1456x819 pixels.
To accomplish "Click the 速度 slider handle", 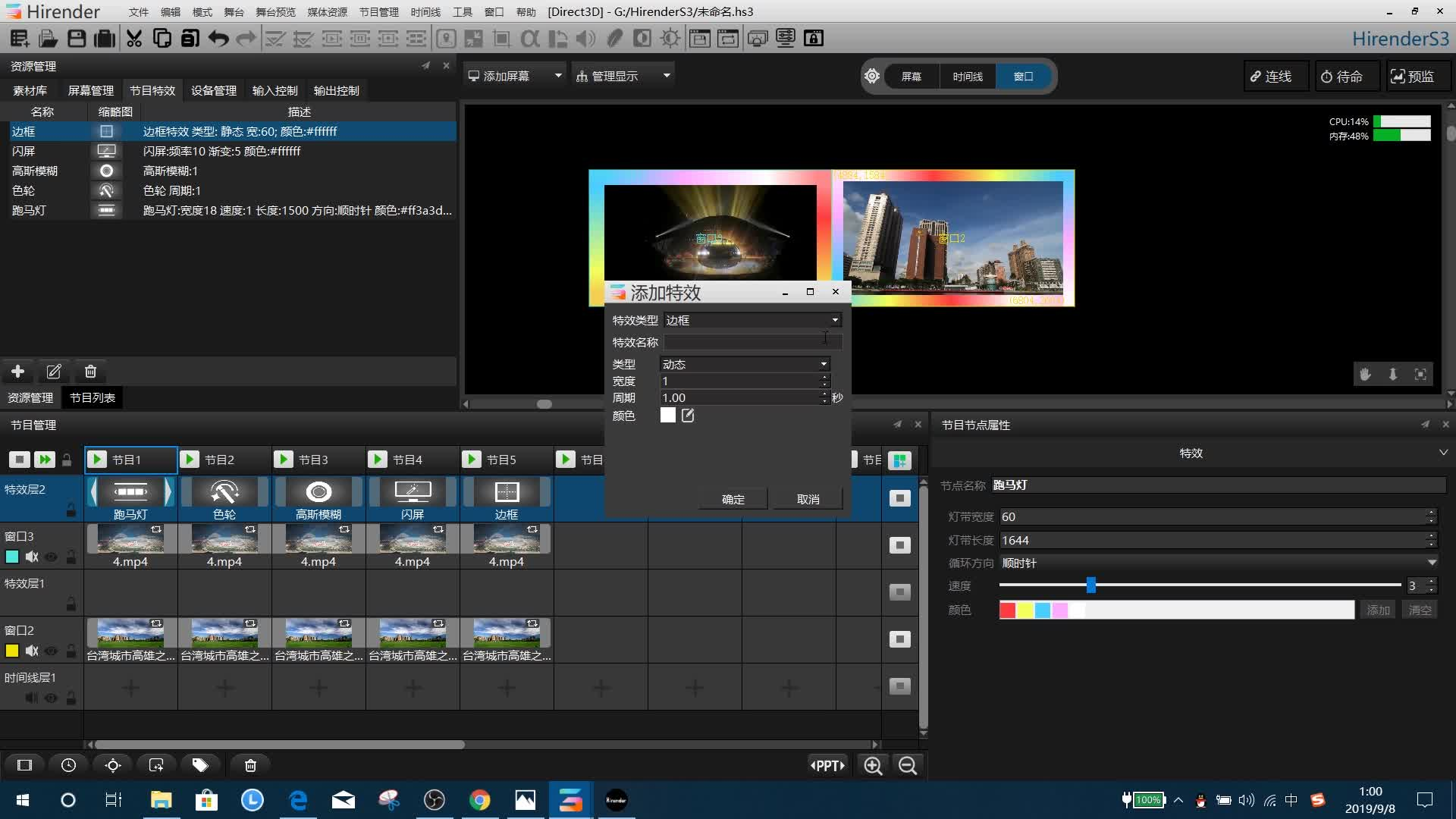I will click(x=1090, y=585).
